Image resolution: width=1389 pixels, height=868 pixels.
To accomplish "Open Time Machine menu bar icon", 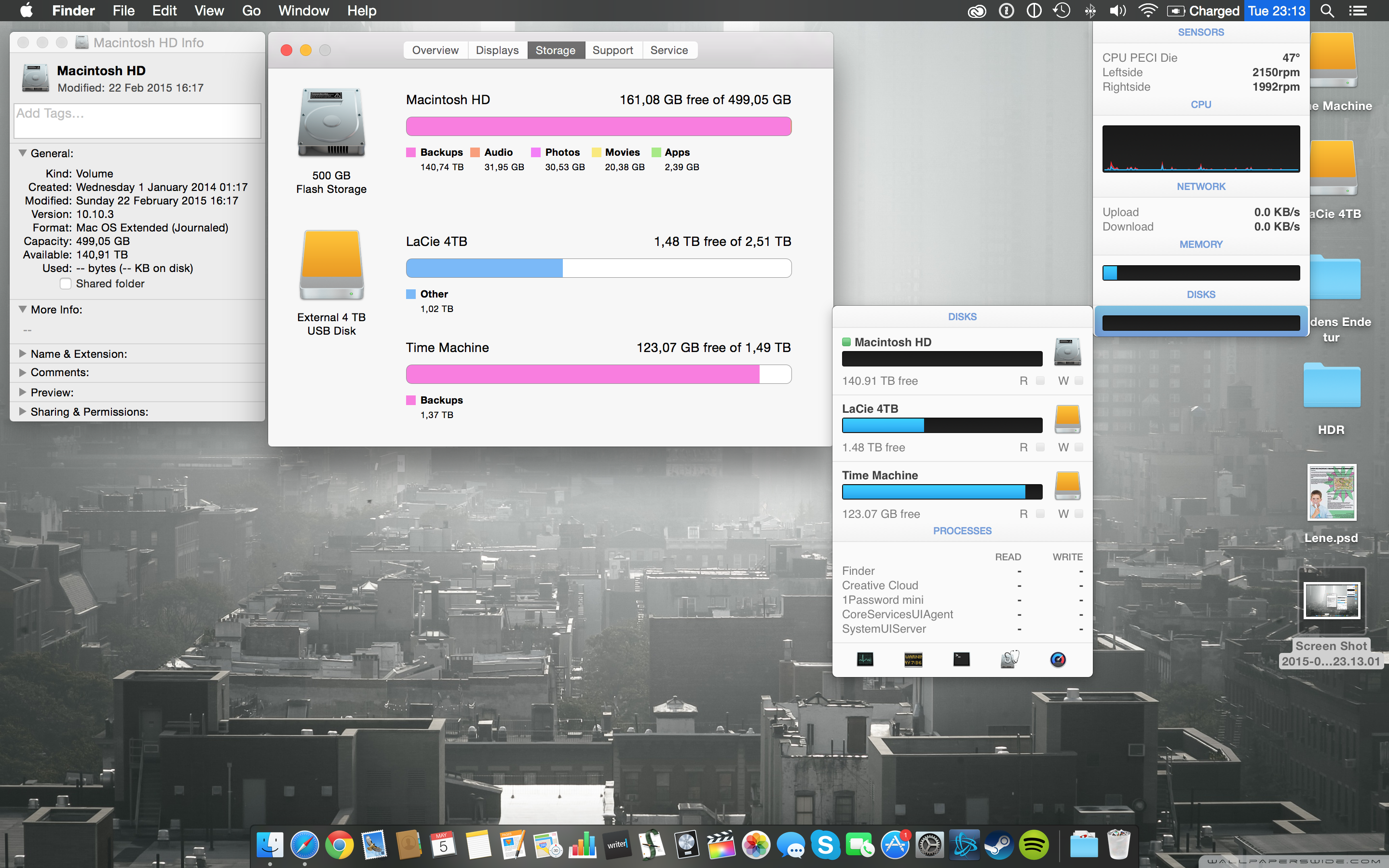I will (x=1061, y=11).
